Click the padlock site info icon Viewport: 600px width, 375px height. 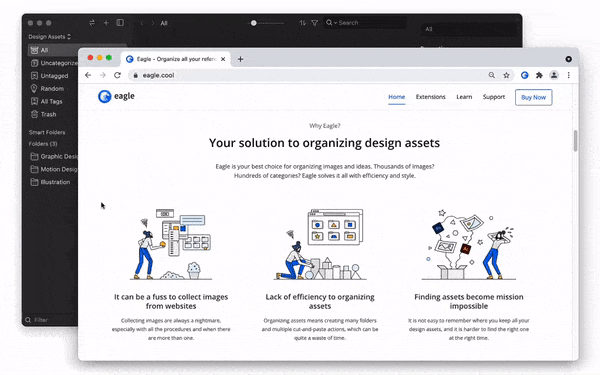pos(135,75)
